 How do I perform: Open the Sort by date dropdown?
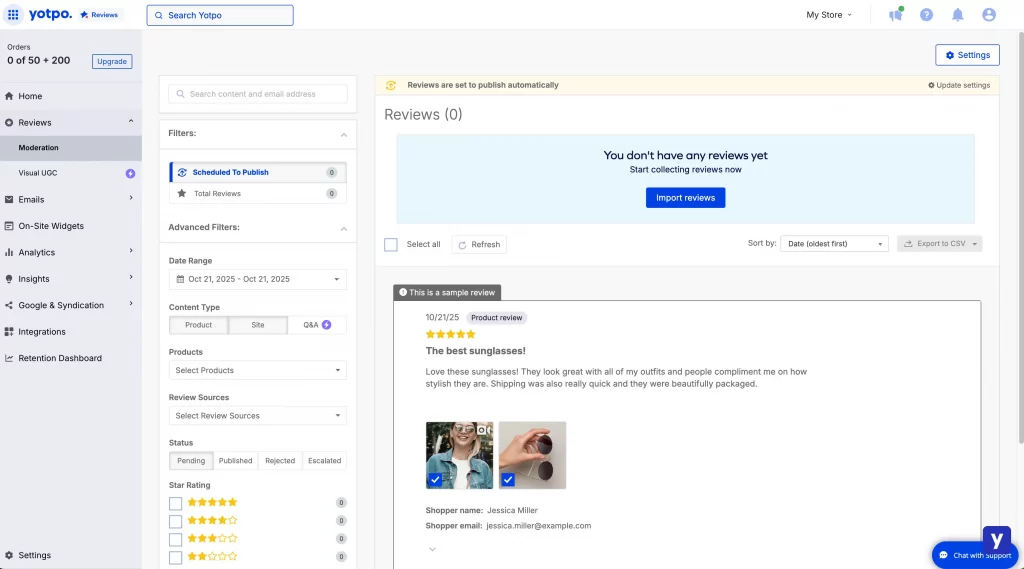click(x=834, y=244)
